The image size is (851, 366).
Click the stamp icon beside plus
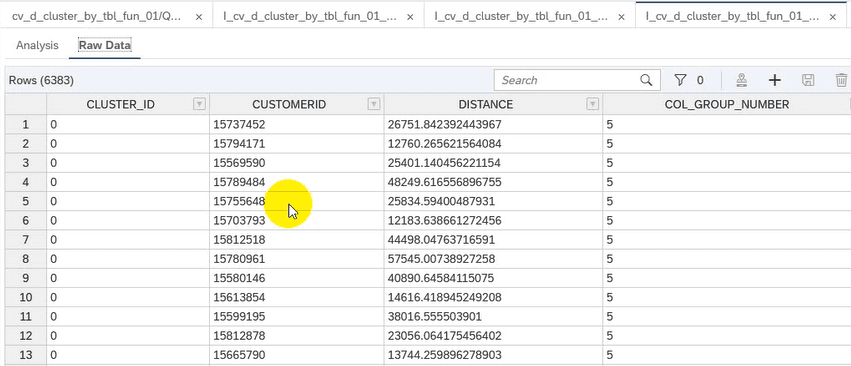tap(742, 80)
